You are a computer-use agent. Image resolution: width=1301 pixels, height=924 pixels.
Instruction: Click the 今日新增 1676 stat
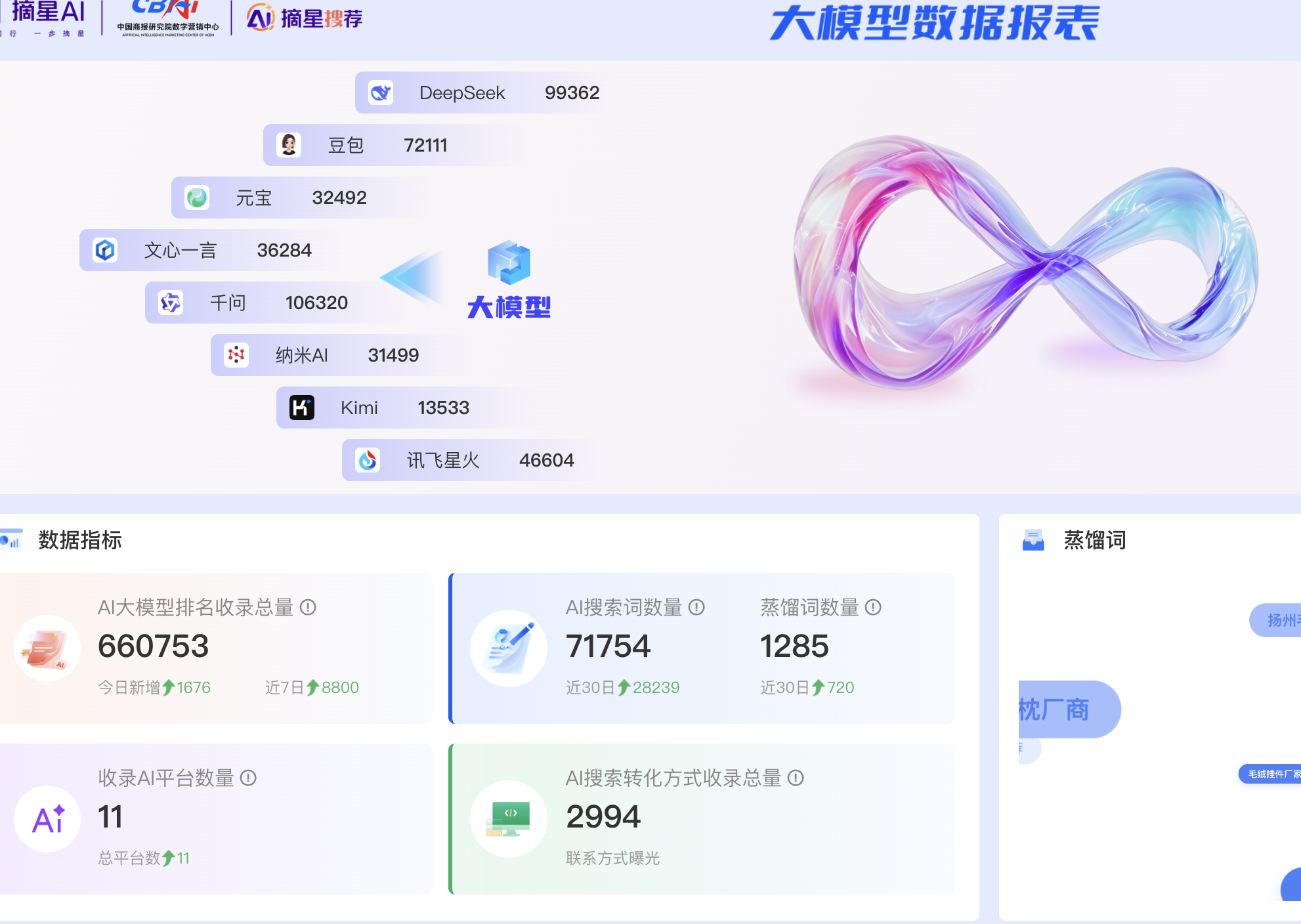point(154,687)
